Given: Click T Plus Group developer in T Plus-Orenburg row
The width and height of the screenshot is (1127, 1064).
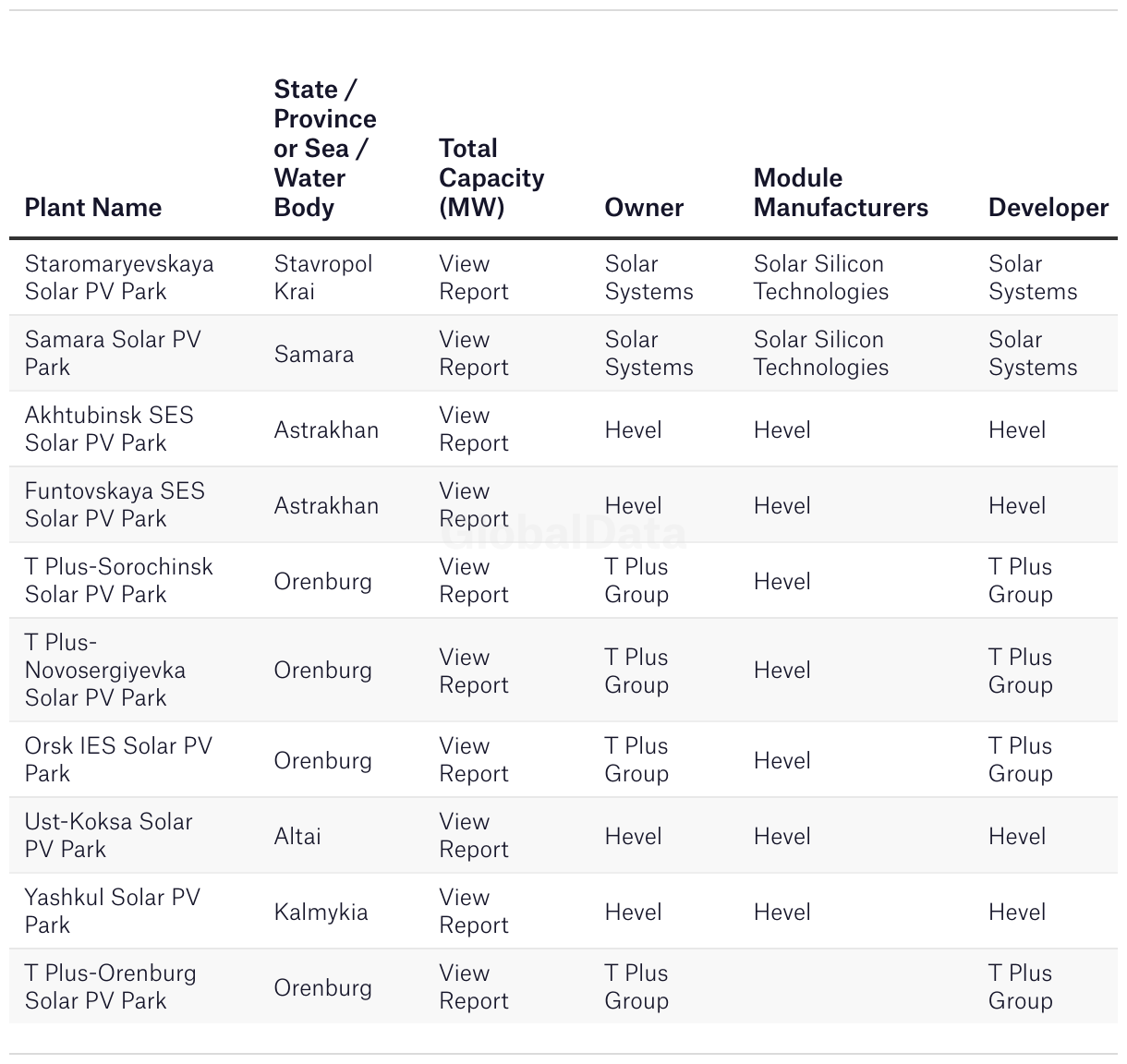Looking at the screenshot, I should point(1021,986).
